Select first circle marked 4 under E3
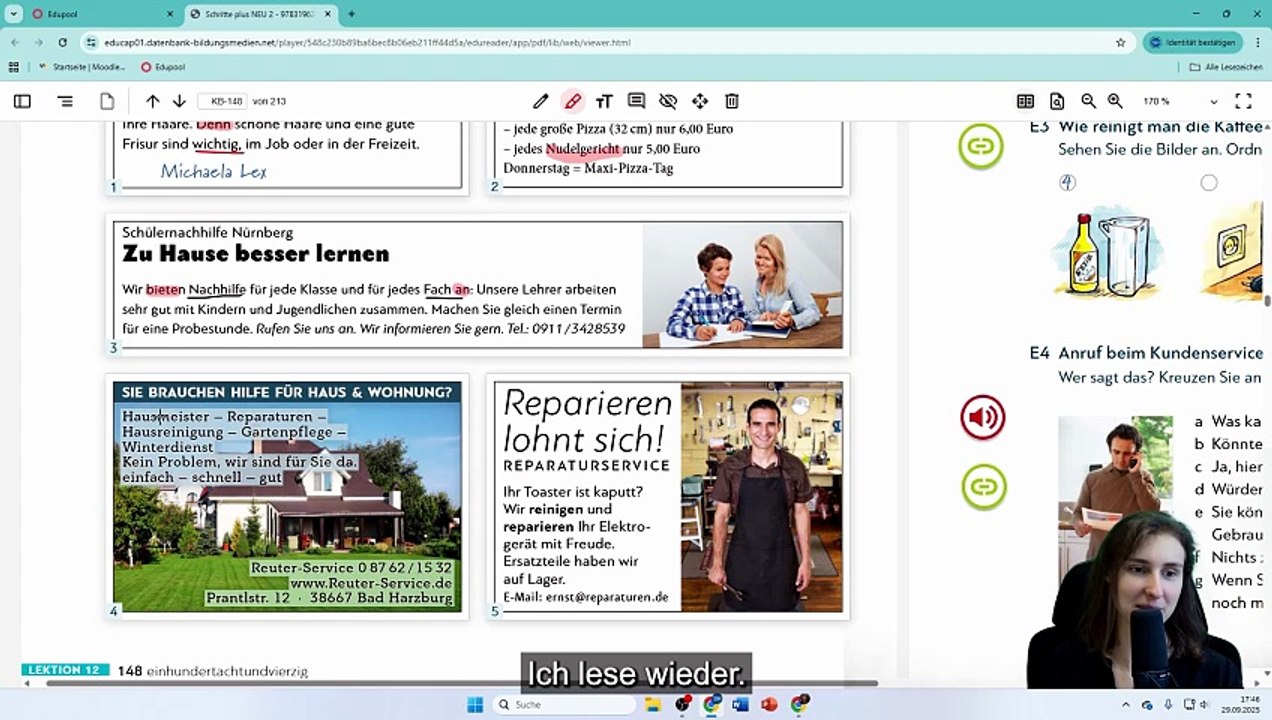 point(1068,182)
